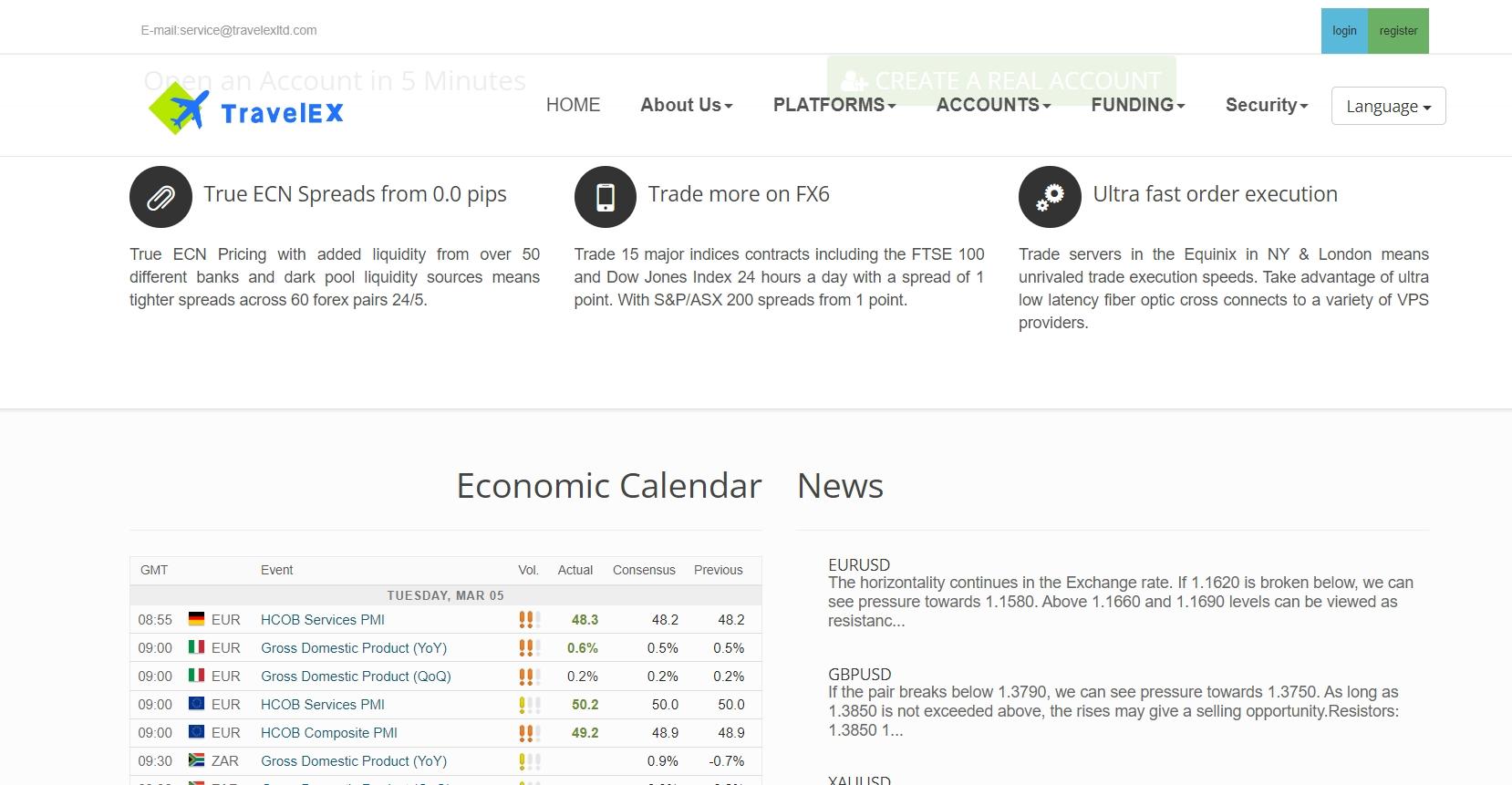Click the TravelEX airplane logo
The width and height of the screenshot is (1512, 785).
(x=246, y=108)
